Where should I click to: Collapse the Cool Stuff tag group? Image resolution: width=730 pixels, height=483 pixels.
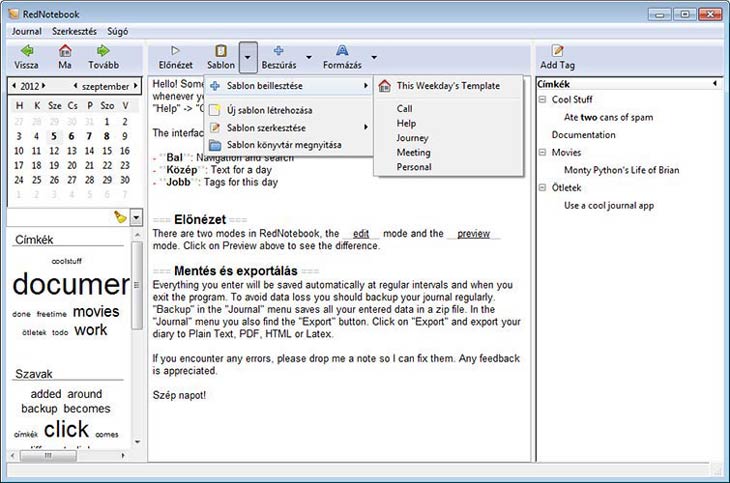543,100
